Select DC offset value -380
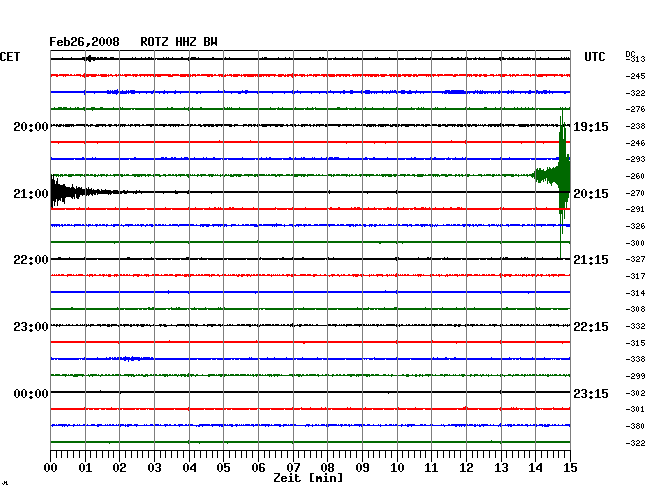 [x=635, y=426]
